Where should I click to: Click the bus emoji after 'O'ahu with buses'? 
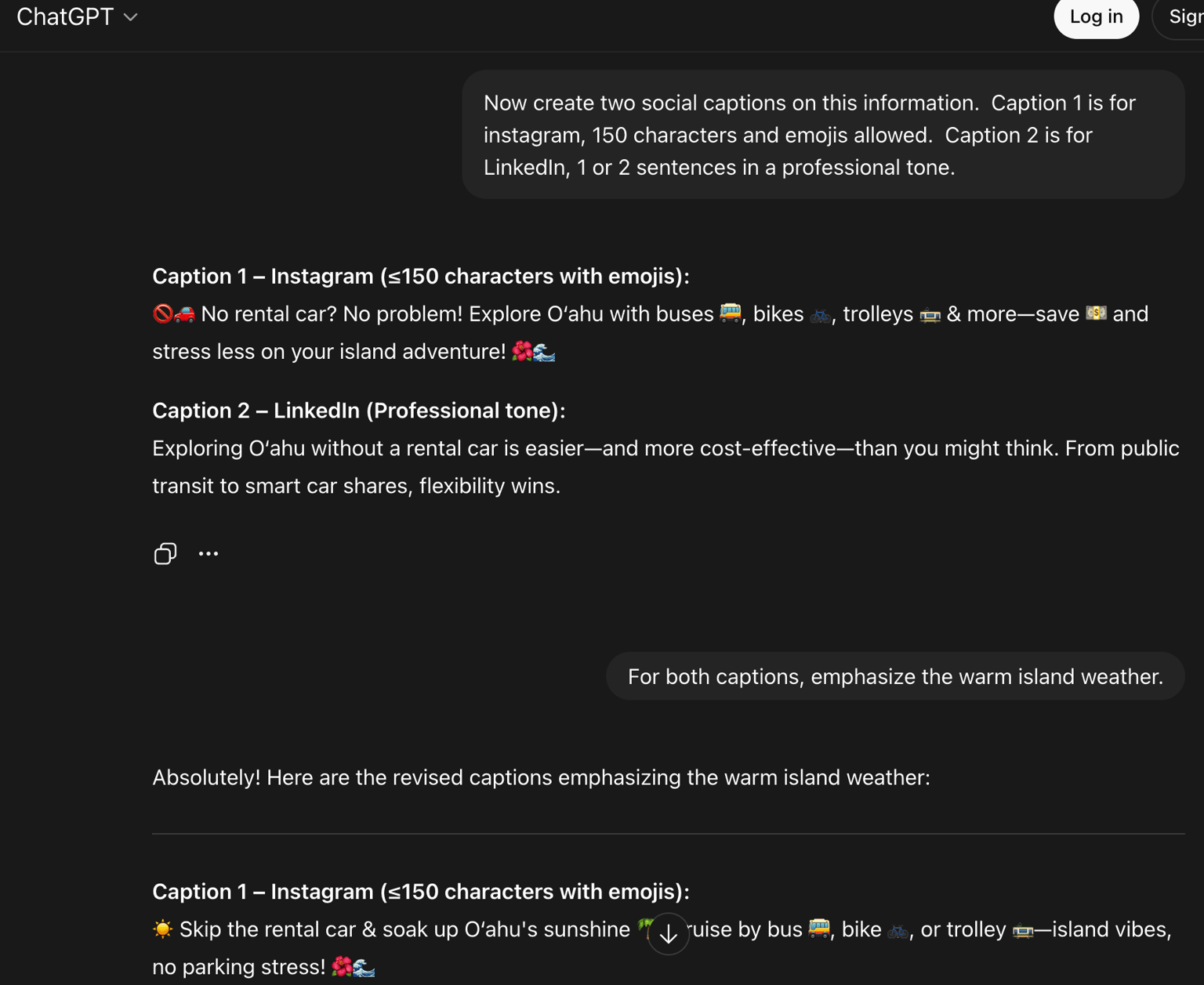coord(730,313)
